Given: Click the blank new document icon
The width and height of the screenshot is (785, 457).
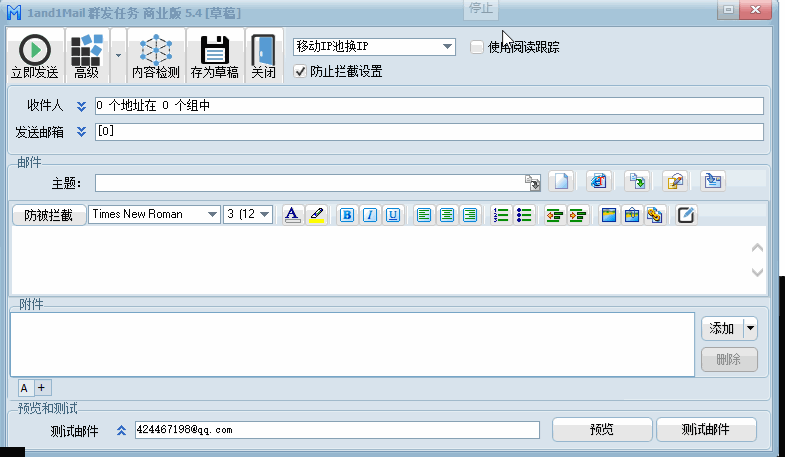Looking at the screenshot, I should pos(561,181).
